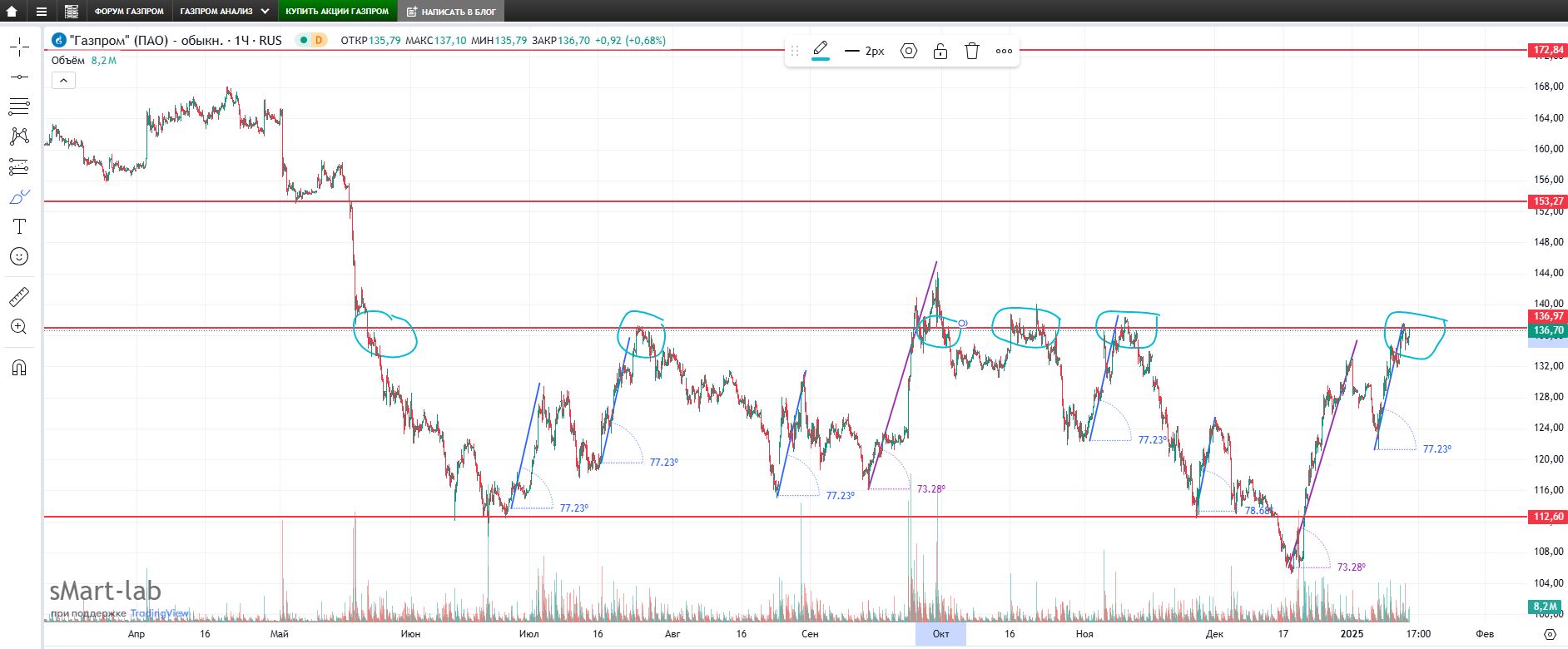Go to the site home page
1568x649 pixels.
pos(12,12)
